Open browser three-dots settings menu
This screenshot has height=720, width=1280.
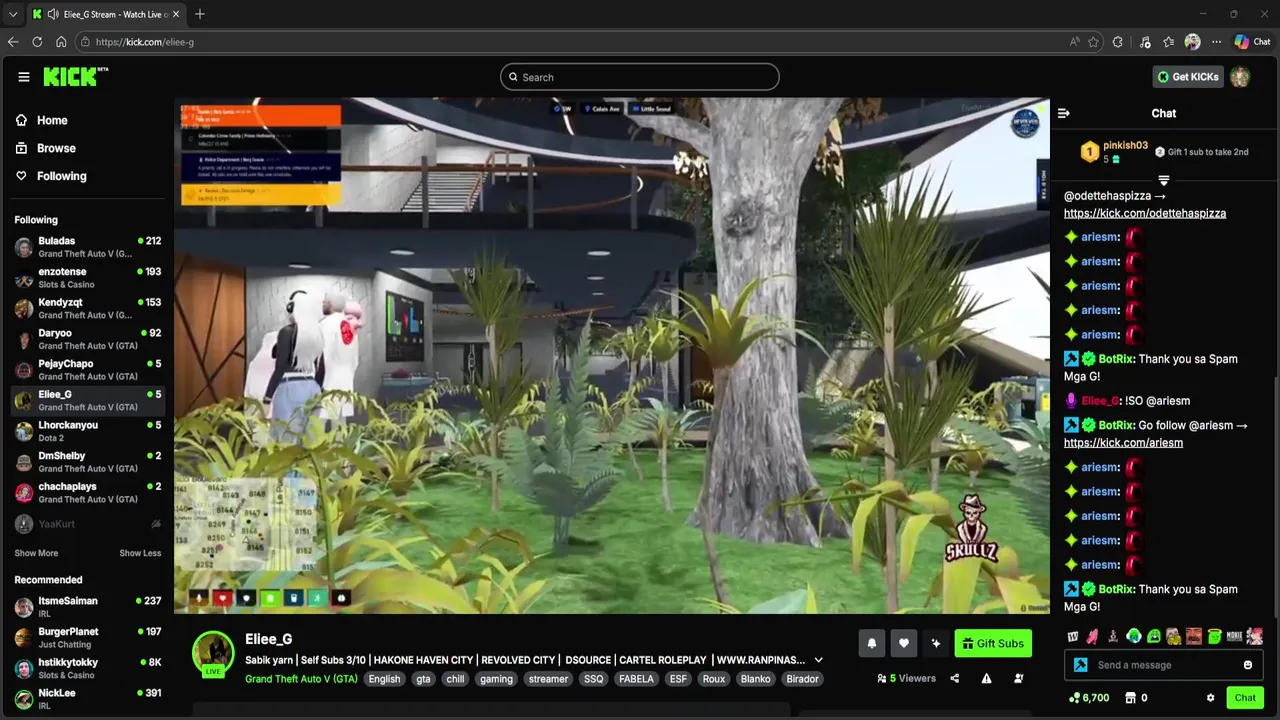[1216, 42]
